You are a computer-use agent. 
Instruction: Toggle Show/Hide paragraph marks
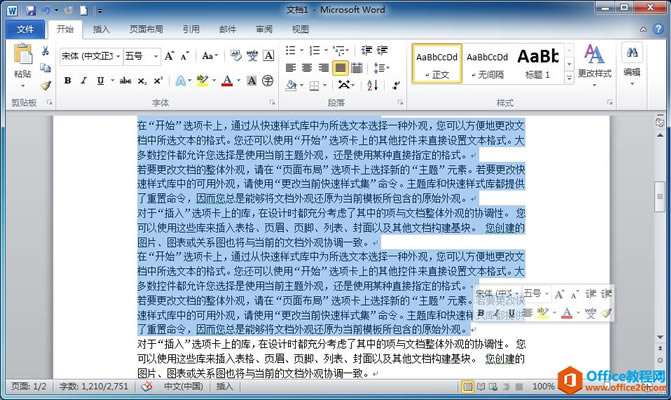coord(396,85)
